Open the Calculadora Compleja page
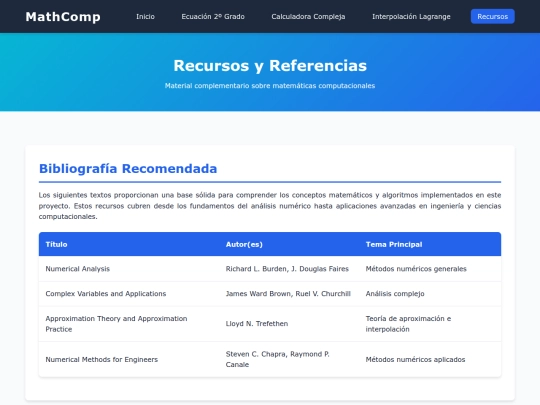Image resolution: width=540 pixels, height=405 pixels. [x=308, y=17]
